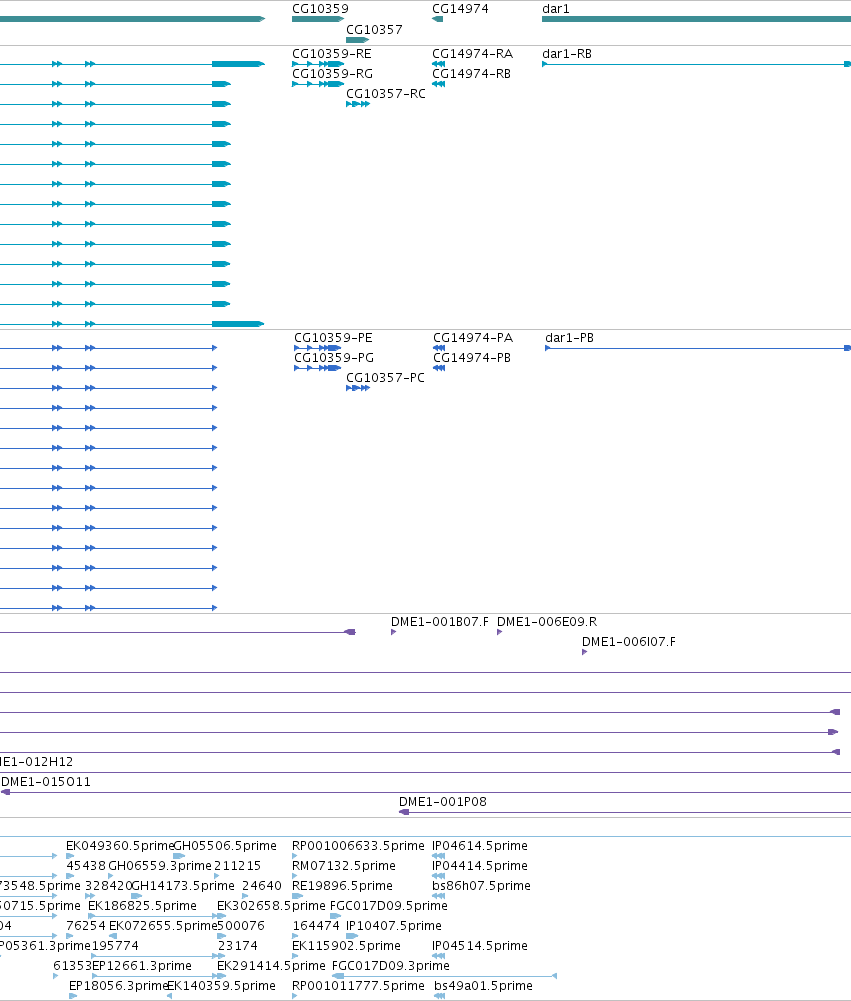851x1001 pixels.
Task: Select the dar1-RB transcript label
Action: coord(567,54)
